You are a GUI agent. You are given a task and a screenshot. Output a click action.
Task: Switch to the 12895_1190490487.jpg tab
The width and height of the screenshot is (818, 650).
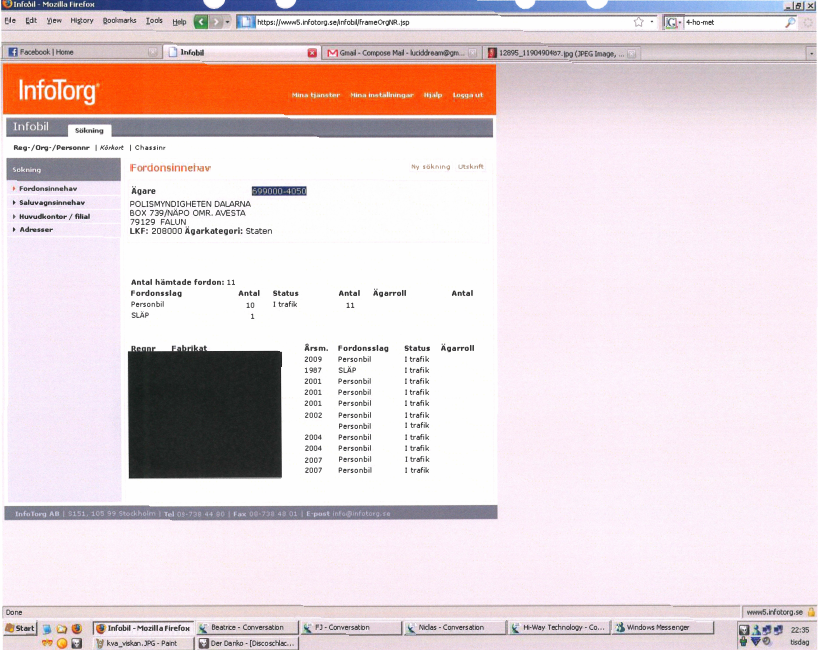[561, 53]
